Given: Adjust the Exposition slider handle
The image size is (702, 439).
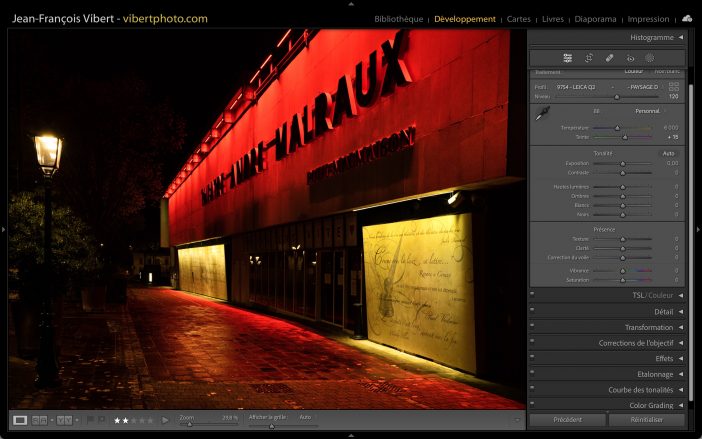Looking at the screenshot, I should 623,163.
